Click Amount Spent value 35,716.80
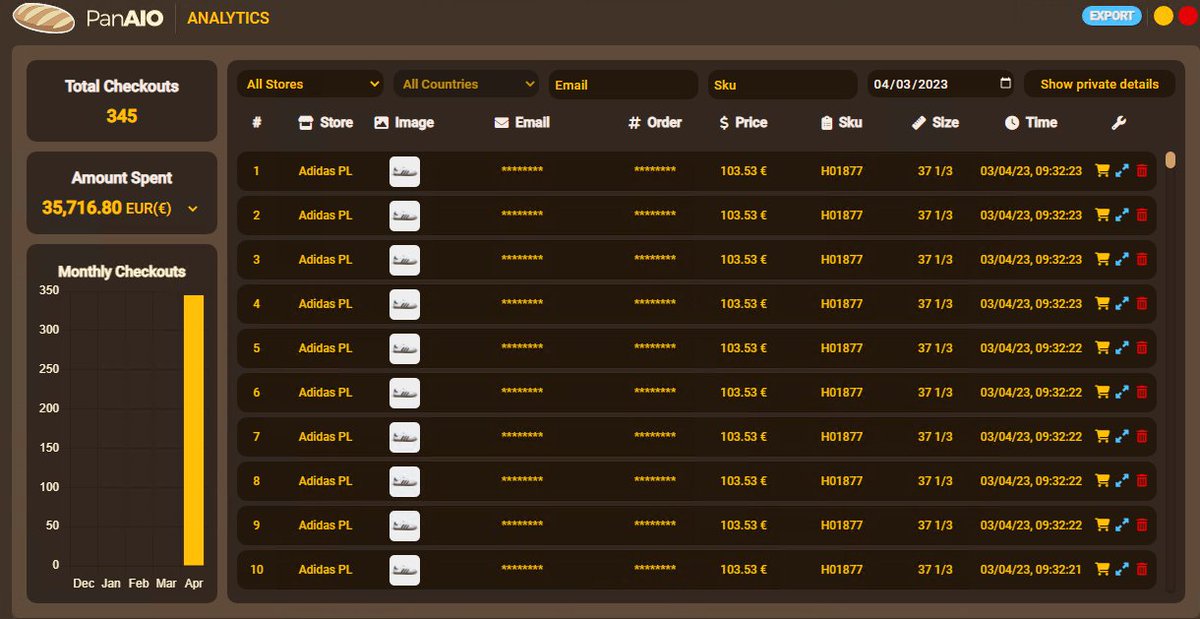The image size is (1200, 619). point(82,208)
